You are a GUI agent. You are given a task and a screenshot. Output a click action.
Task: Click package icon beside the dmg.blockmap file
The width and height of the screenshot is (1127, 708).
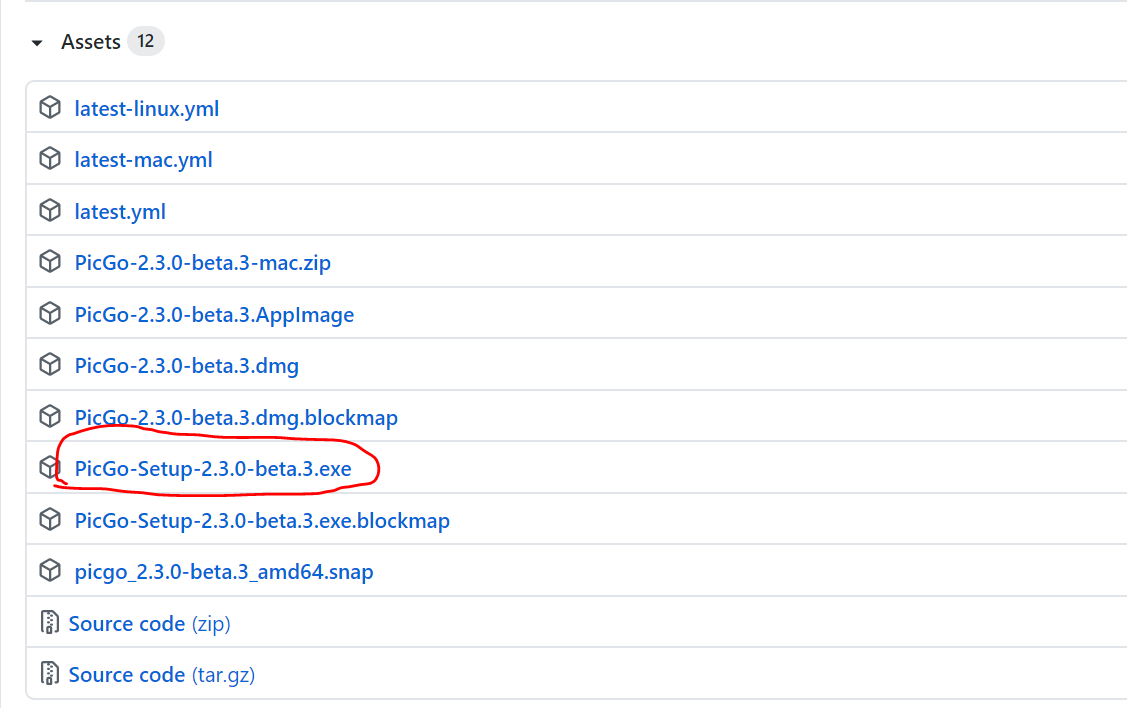click(50, 415)
